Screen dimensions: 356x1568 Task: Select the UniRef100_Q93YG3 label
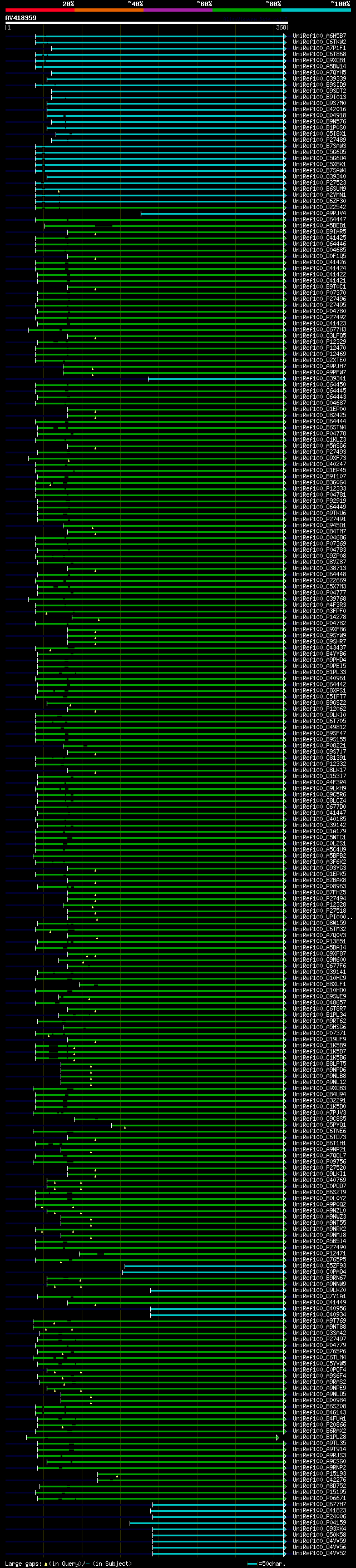[319, 867]
